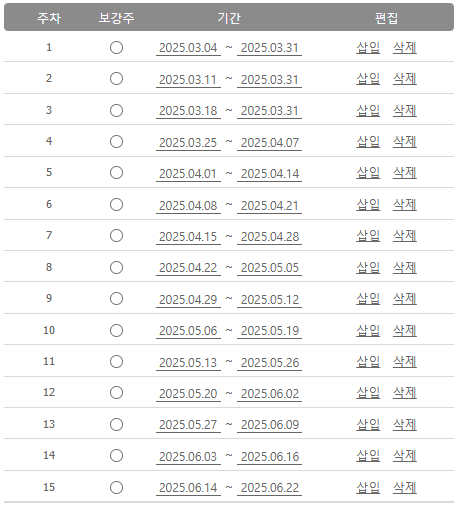Click the 삽입 link in week 1 row
The image size is (460, 505).
368,48
